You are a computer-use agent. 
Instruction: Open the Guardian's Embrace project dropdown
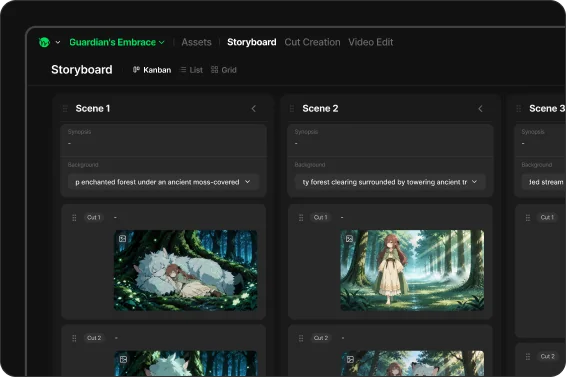point(117,42)
